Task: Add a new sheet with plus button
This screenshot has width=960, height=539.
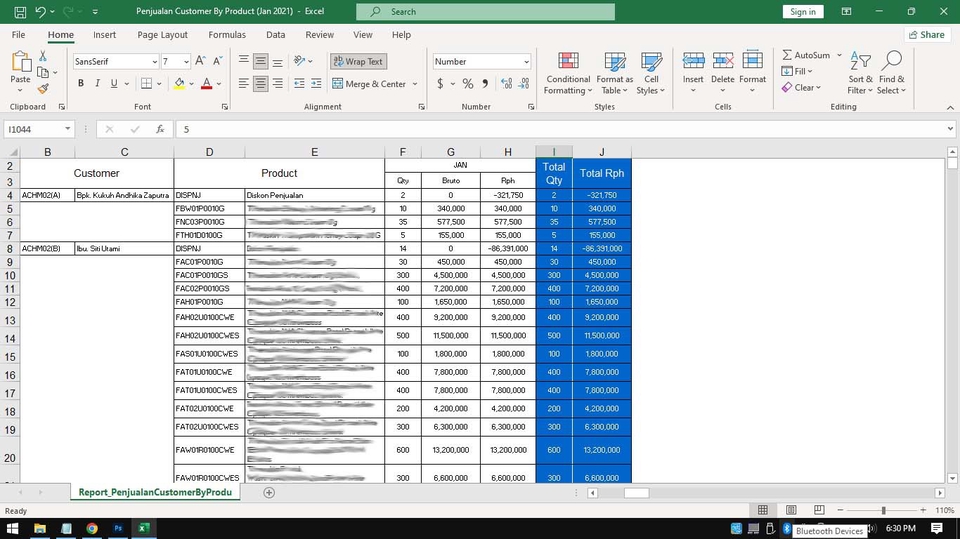Action: pyautogui.click(x=269, y=492)
